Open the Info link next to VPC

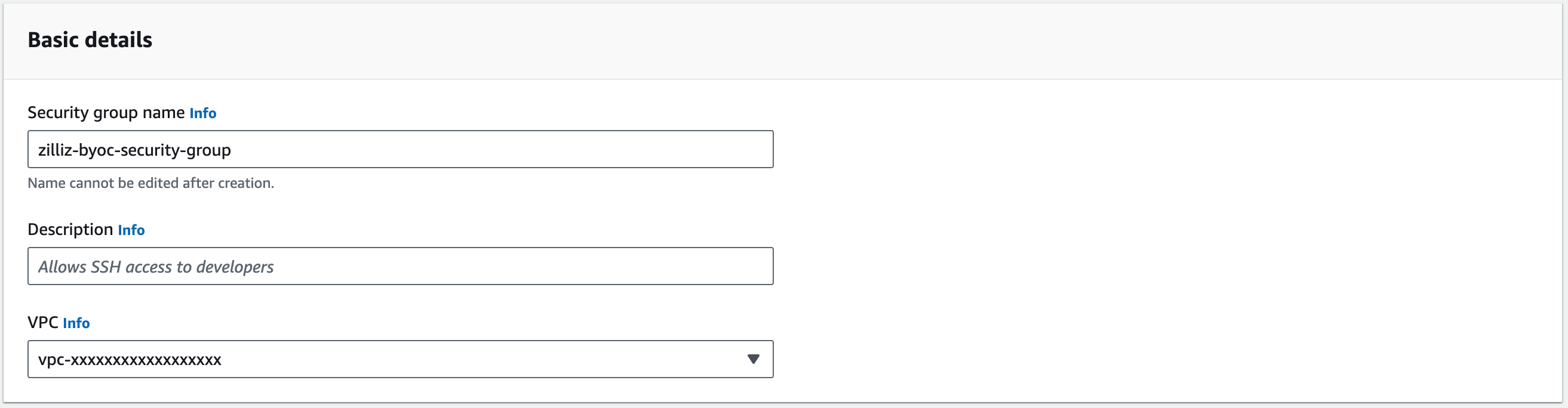click(x=76, y=323)
